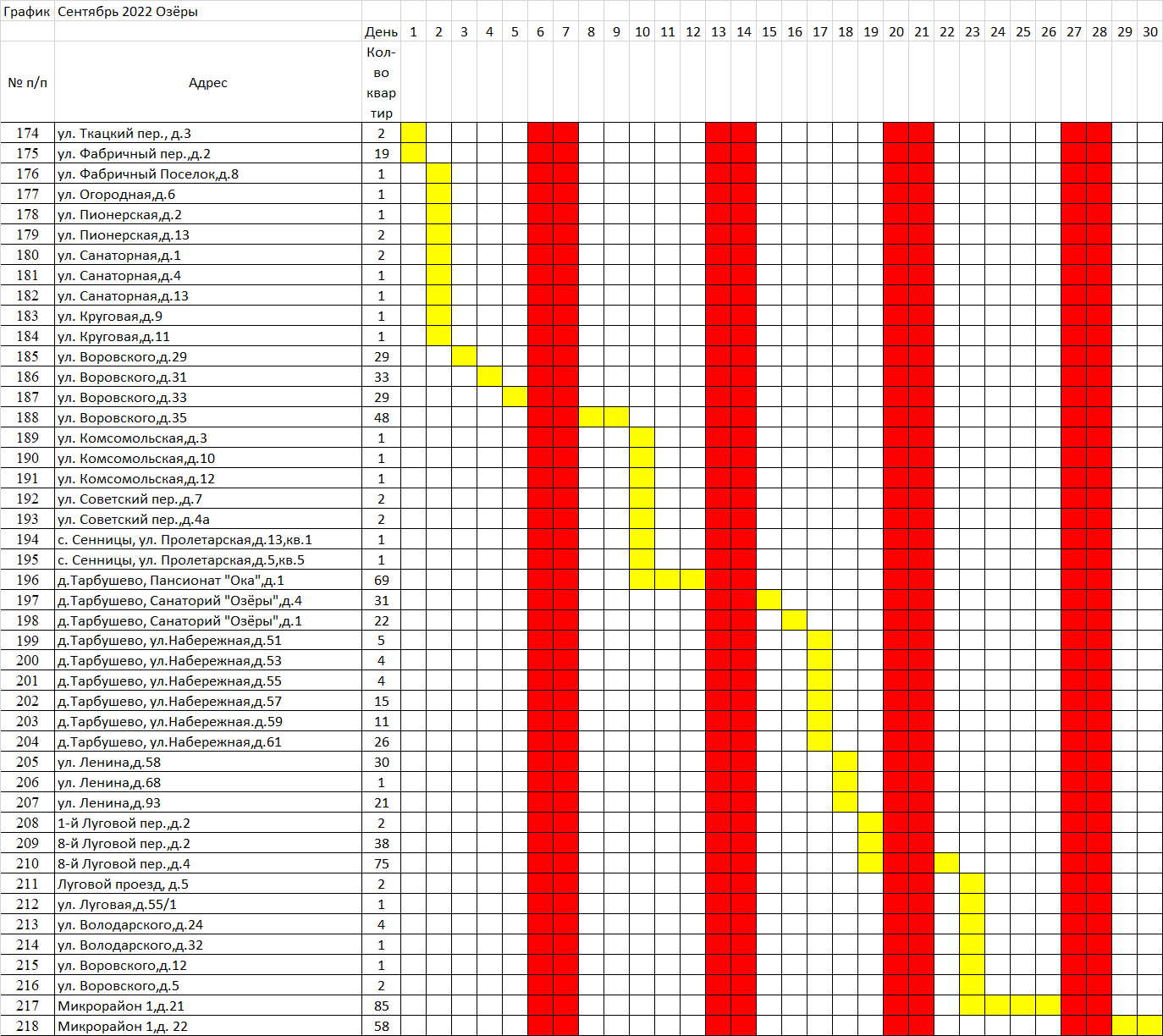1163x1036 pixels.
Task: Click yellow day 1 cell for Ткацкий пер., д.3
Action: click(413, 133)
